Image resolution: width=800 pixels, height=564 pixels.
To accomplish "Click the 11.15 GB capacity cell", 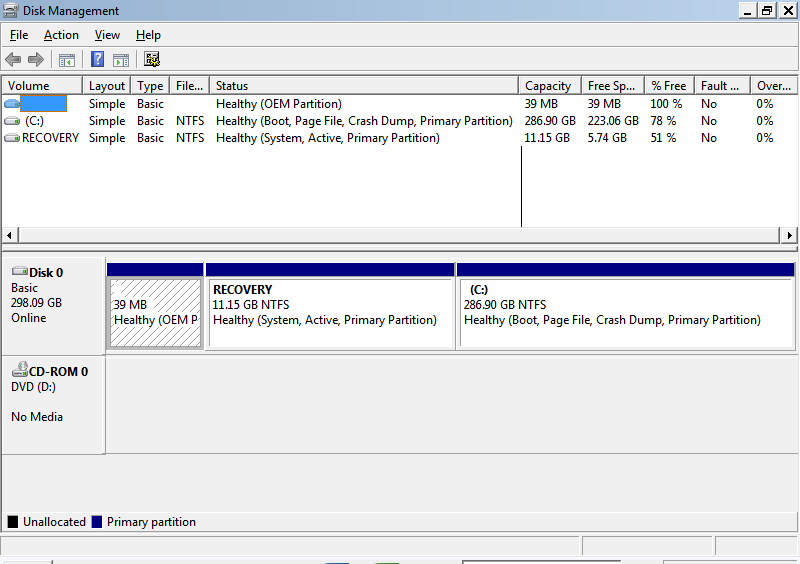I will [547, 138].
